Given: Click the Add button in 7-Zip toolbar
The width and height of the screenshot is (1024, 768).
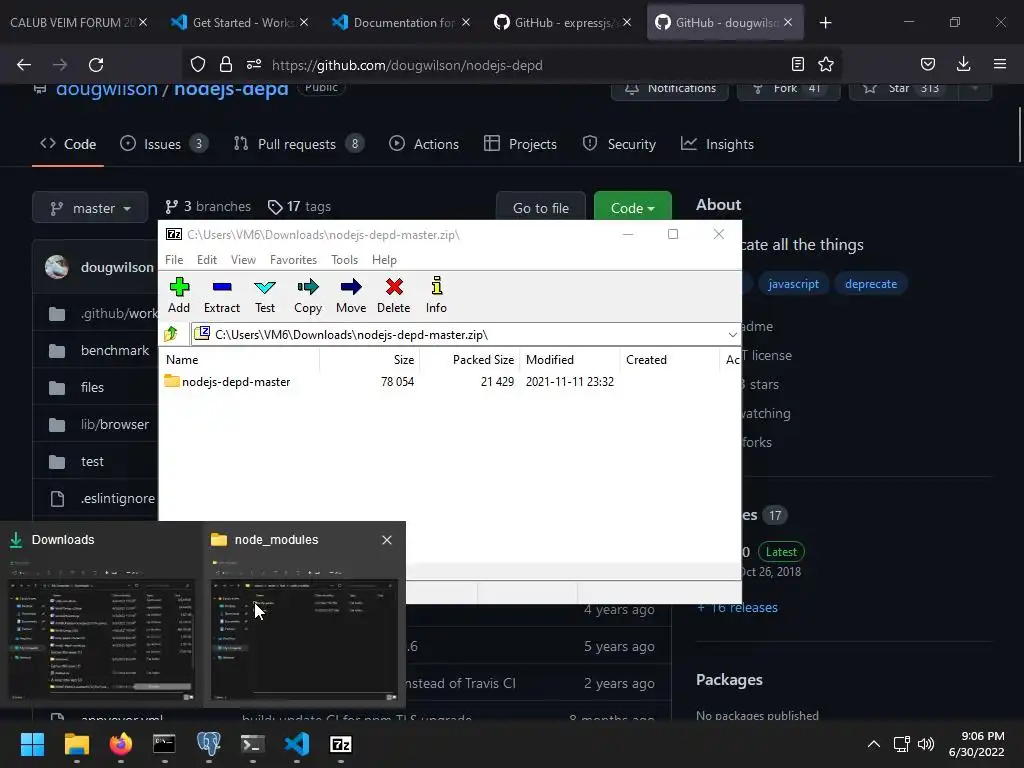Looking at the screenshot, I should click(179, 295).
